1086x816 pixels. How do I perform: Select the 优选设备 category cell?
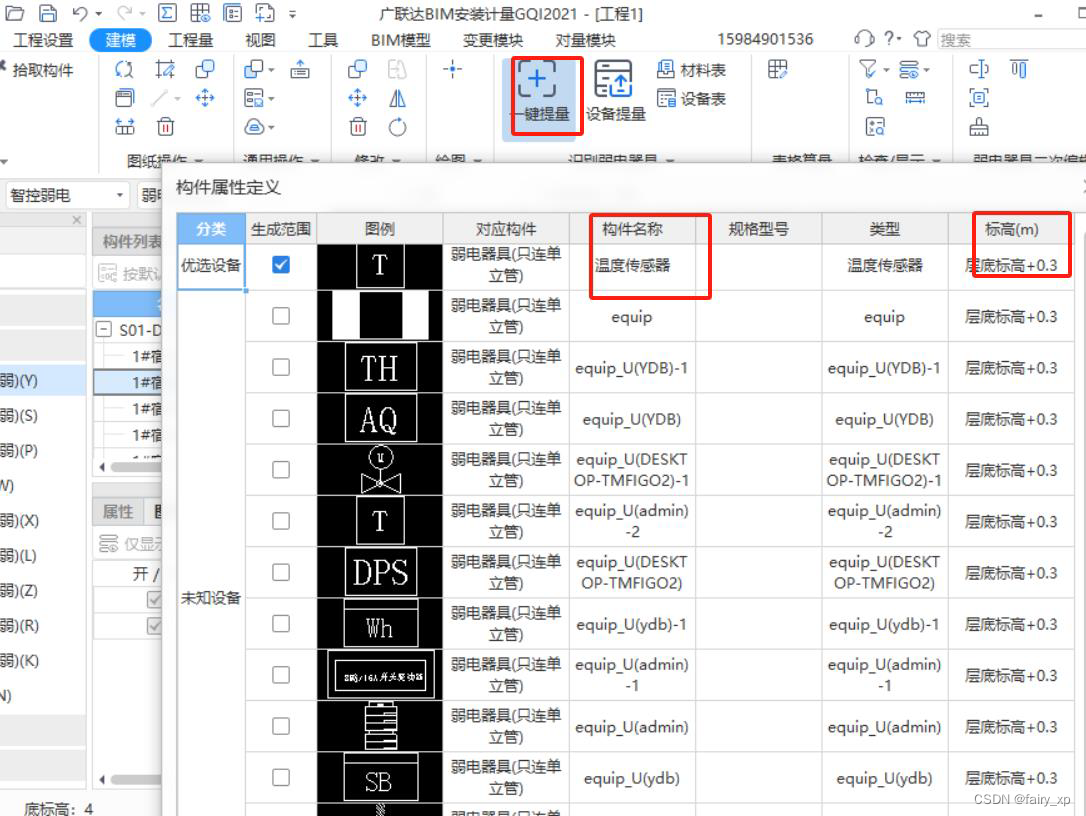tap(211, 266)
